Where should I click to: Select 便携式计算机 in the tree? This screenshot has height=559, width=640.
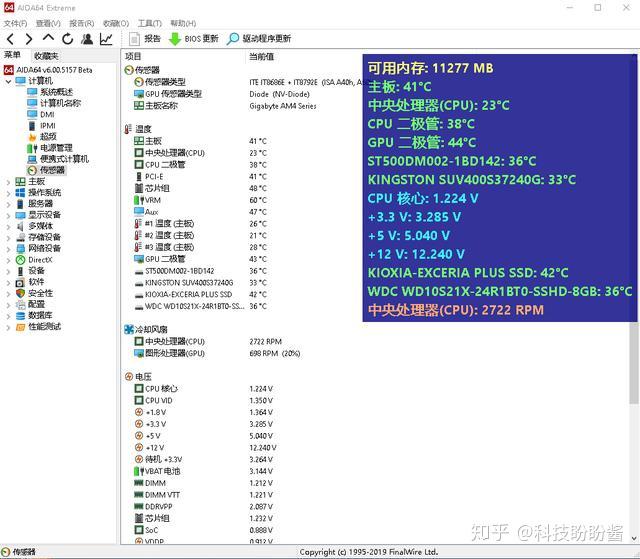pos(58,159)
